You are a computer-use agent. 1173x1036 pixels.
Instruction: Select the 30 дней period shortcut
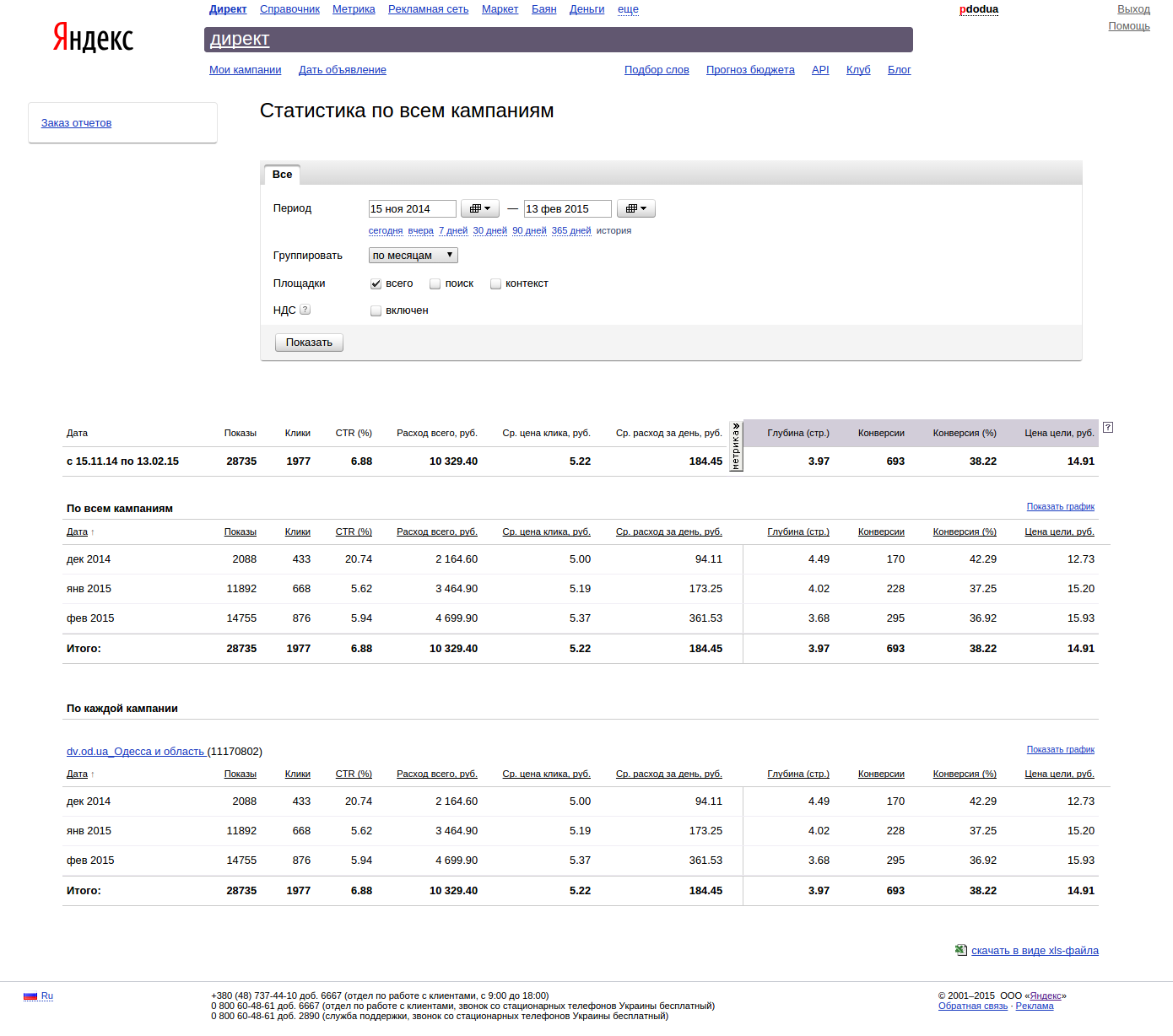pyautogui.click(x=490, y=230)
